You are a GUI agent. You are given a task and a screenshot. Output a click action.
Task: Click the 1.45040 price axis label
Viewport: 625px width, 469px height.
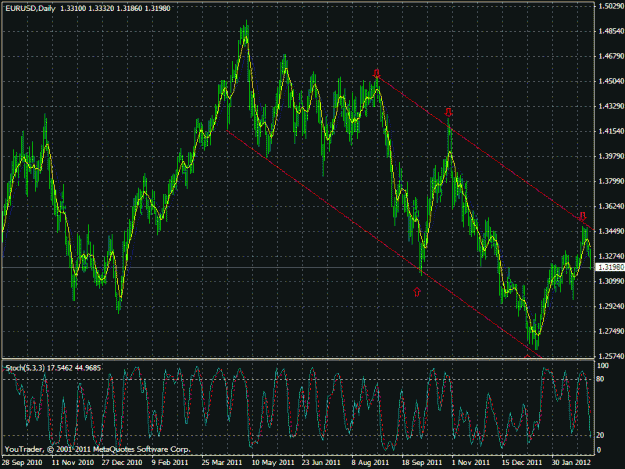pyautogui.click(x=611, y=81)
